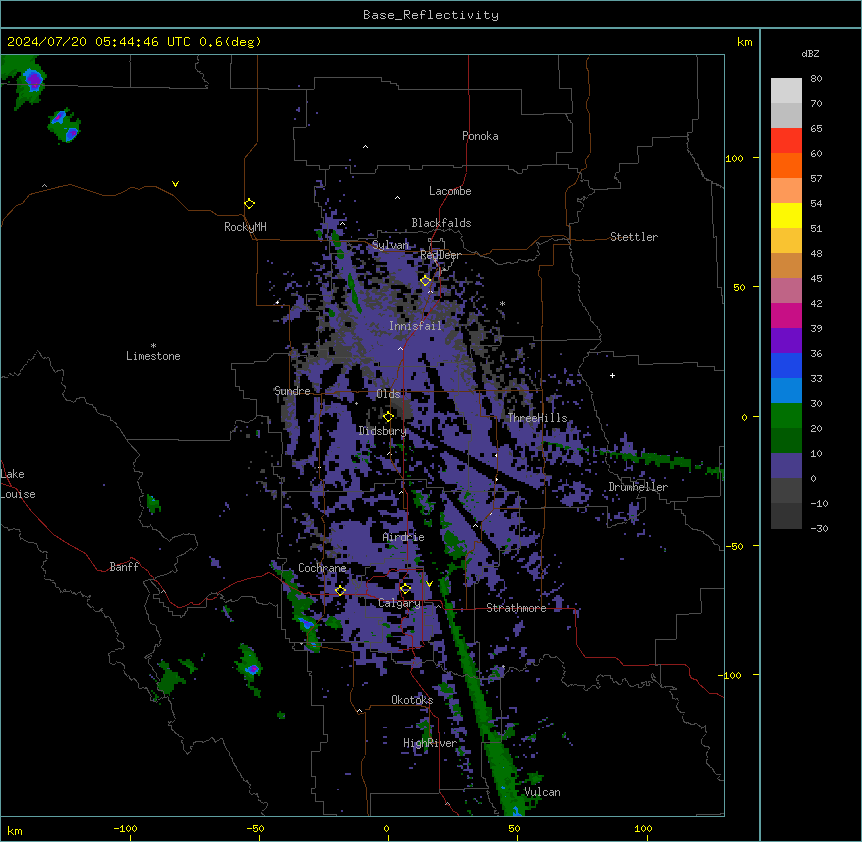Click the 80 value on dBZ legend
The width and height of the screenshot is (862, 842).
click(816, 79)
